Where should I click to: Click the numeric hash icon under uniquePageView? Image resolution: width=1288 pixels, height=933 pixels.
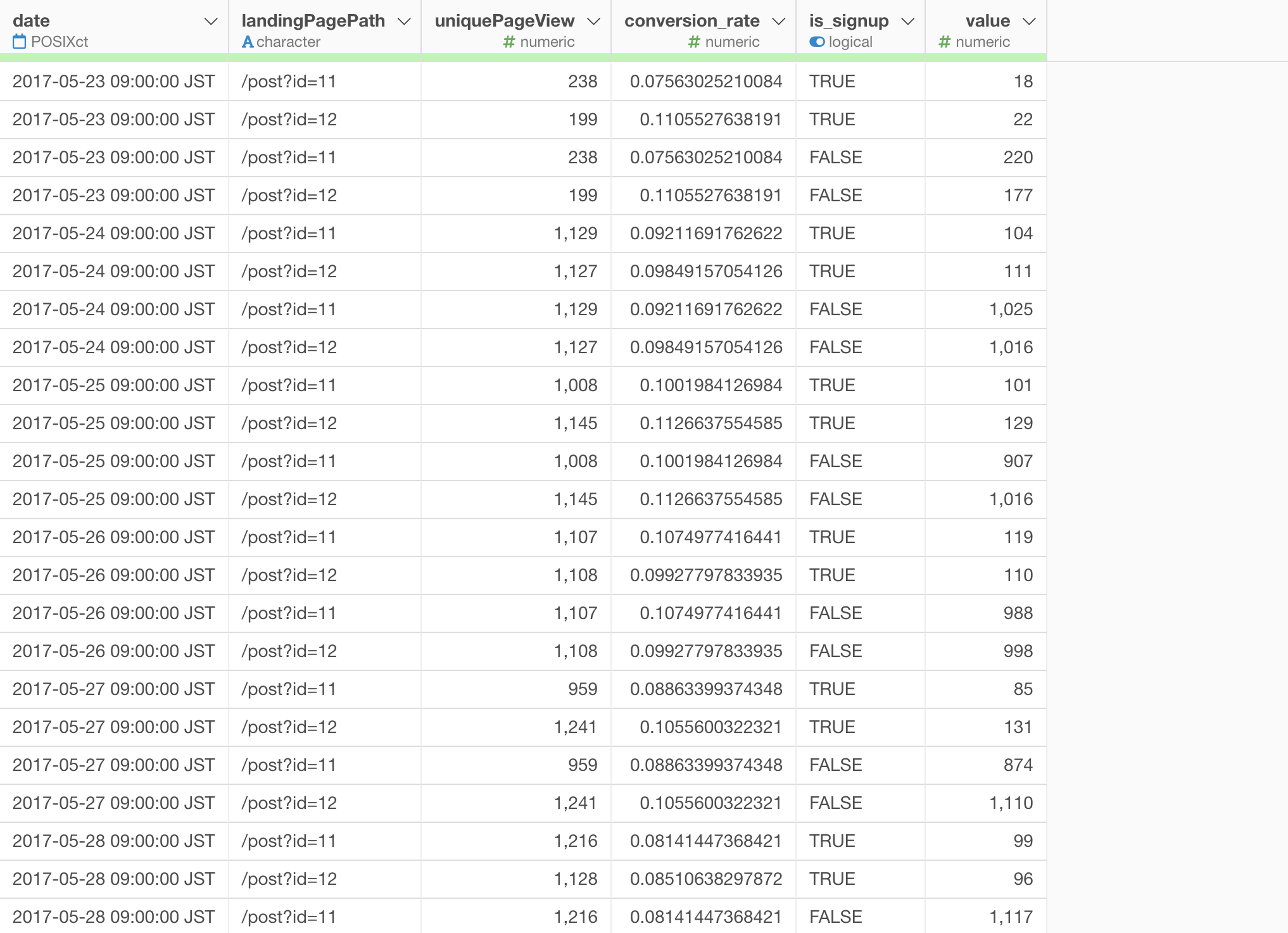click(509, 42)
